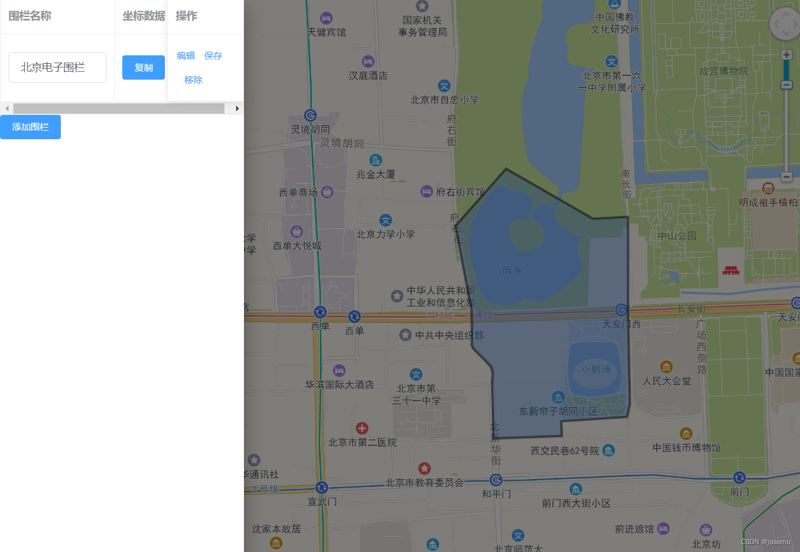This screenshot has width=800, height=552.
Task: Click the 前进旅馆 hotel icon
Action: 663,529
